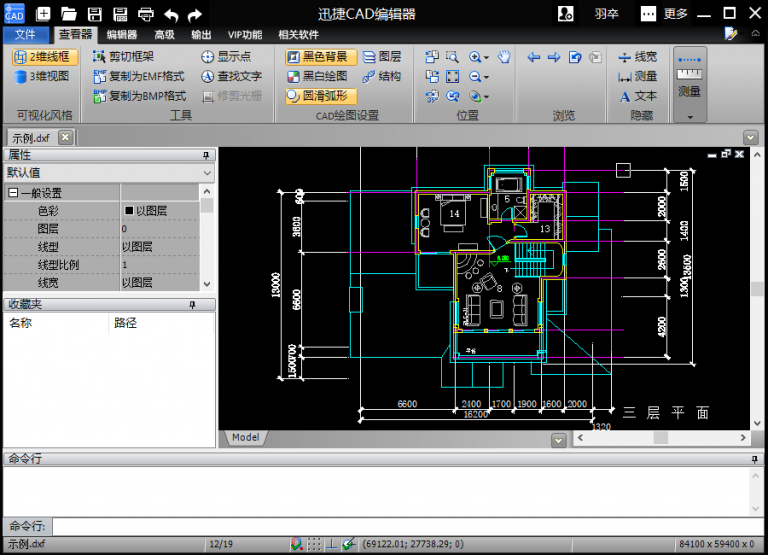Collapse the 一般设置 general settings group
Screen dimensions: 768x555
pos(13,193)
